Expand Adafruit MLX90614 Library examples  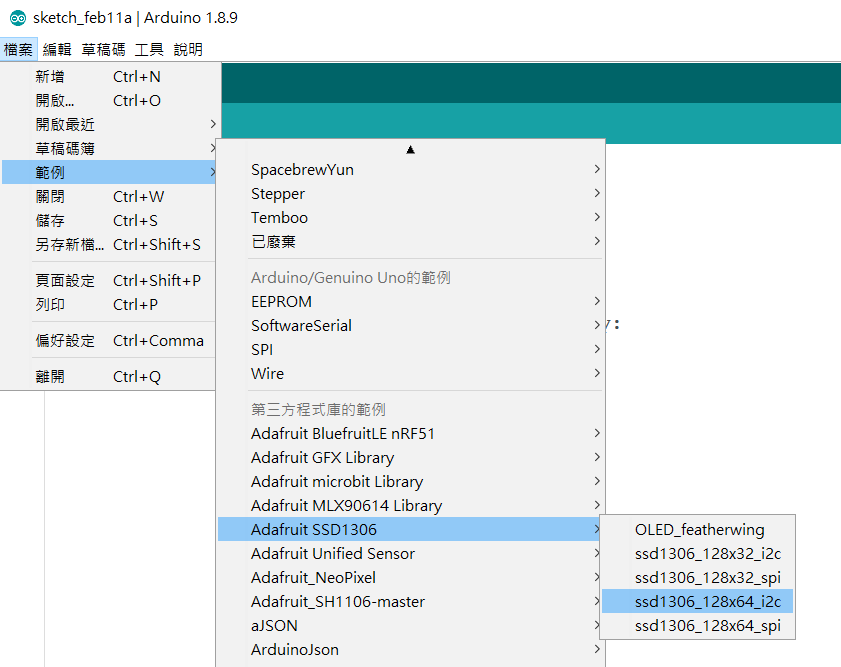tap(411, 506)
